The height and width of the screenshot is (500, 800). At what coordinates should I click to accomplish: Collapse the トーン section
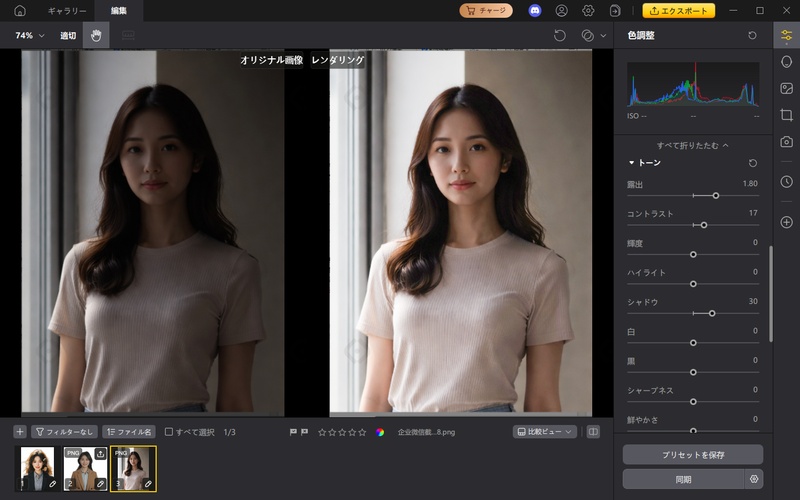(x=632, y=162)
